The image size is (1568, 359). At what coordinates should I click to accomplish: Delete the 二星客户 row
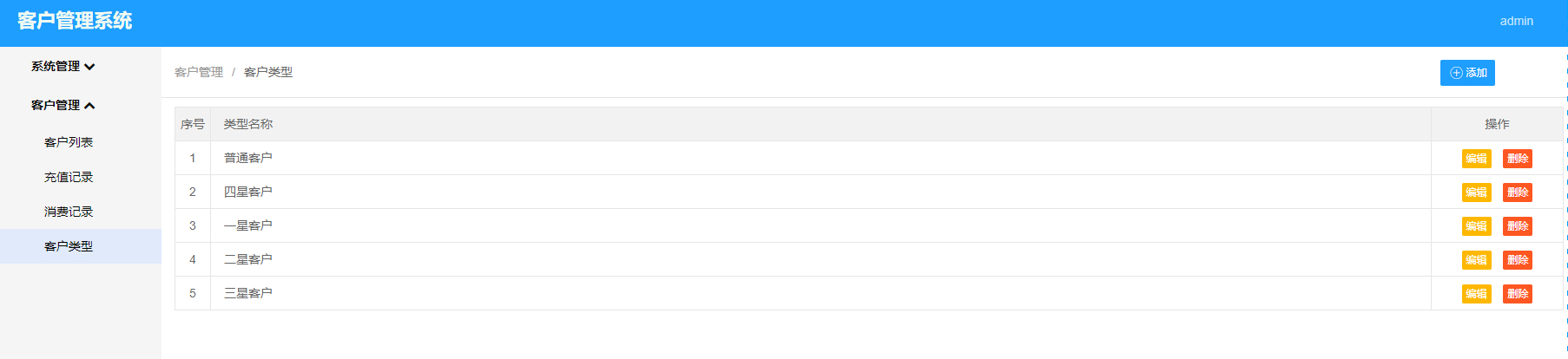point(1517,260)
